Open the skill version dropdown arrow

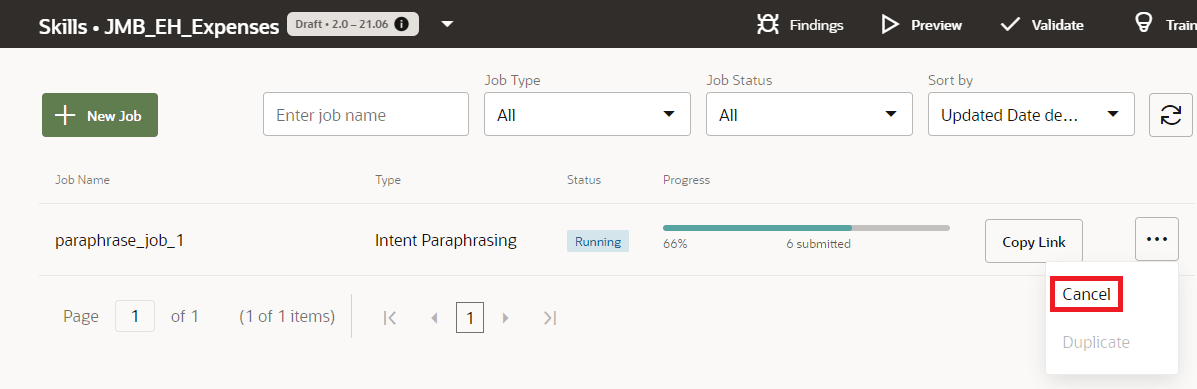pos(447,24)
